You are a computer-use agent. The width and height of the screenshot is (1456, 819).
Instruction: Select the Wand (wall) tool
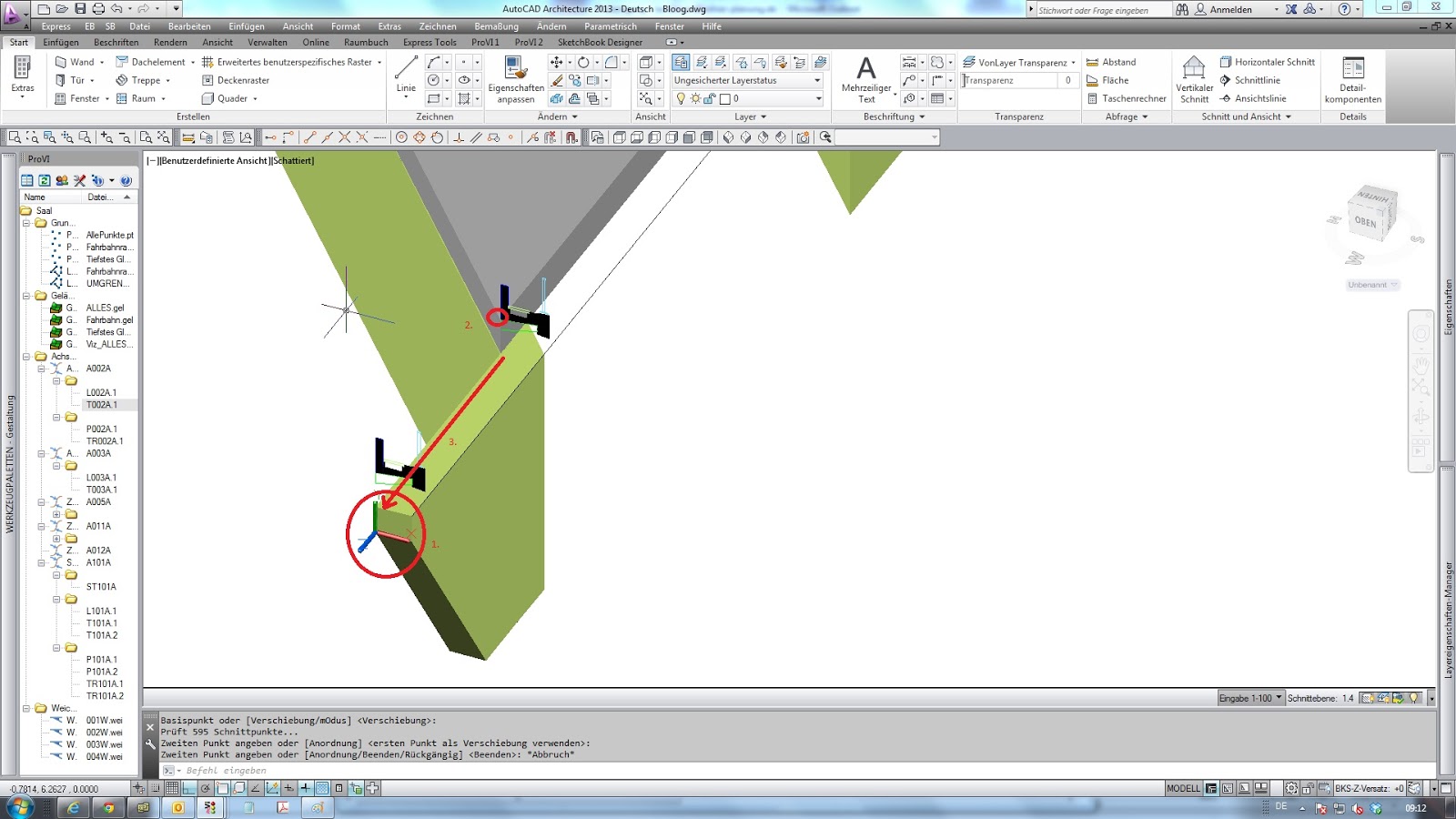(x=75, y=62)
